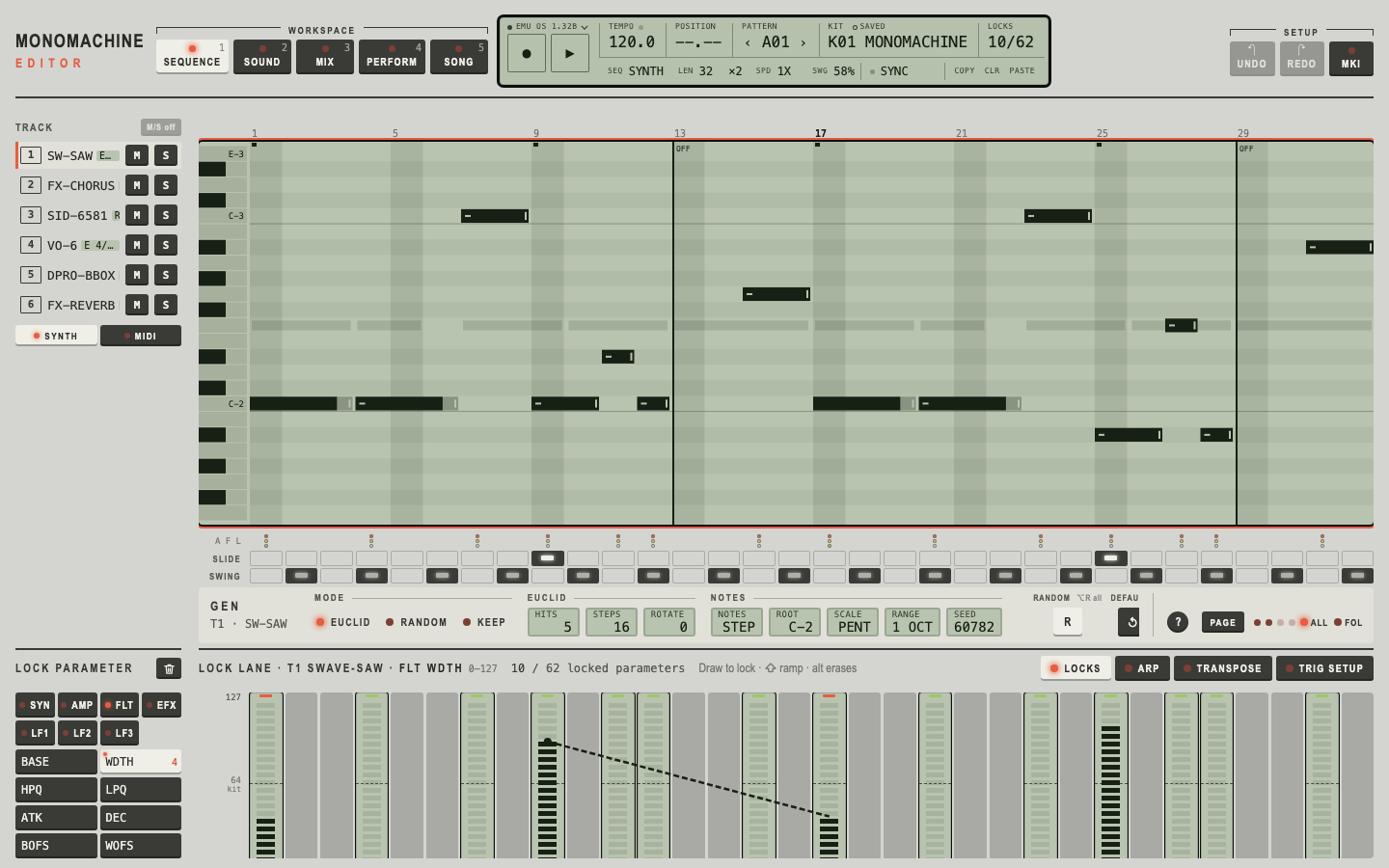Viewport: 1389px width, 868px height.
Task: Start playback with the play button
Action: 570,54
